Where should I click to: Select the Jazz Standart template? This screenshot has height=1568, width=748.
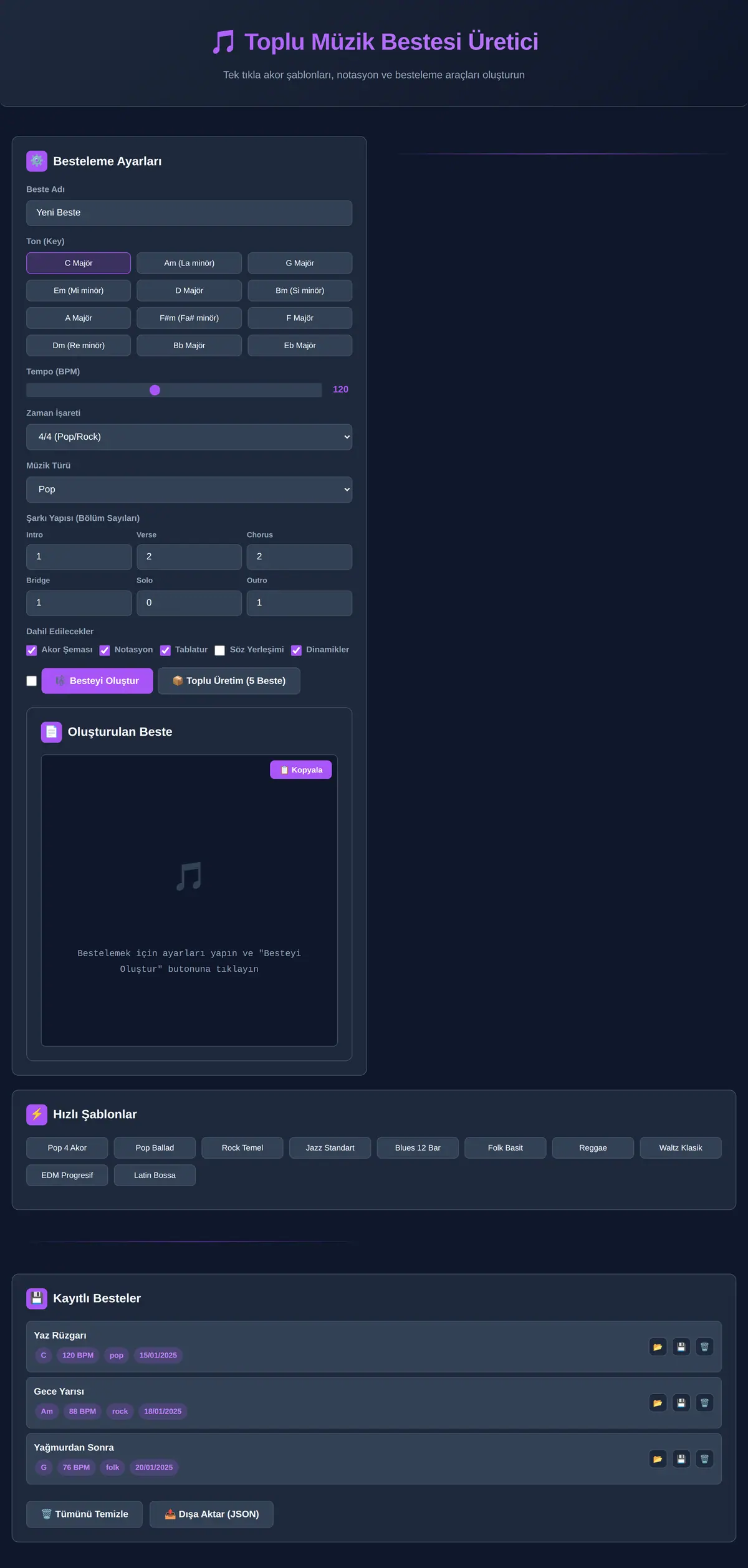[x=330, y=1147]
